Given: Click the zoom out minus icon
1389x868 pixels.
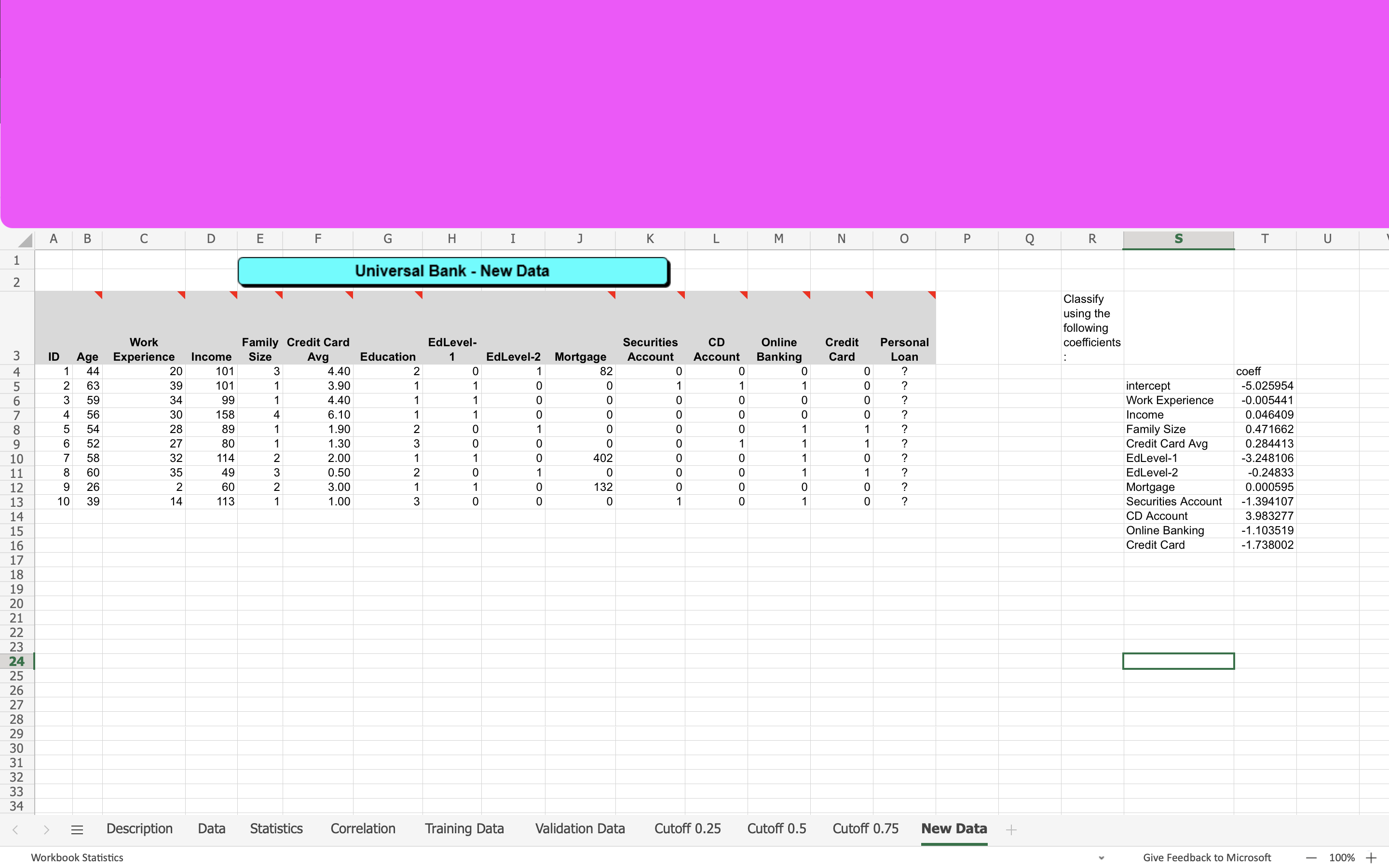Looking at the screenshot, I should (1311, 858).
